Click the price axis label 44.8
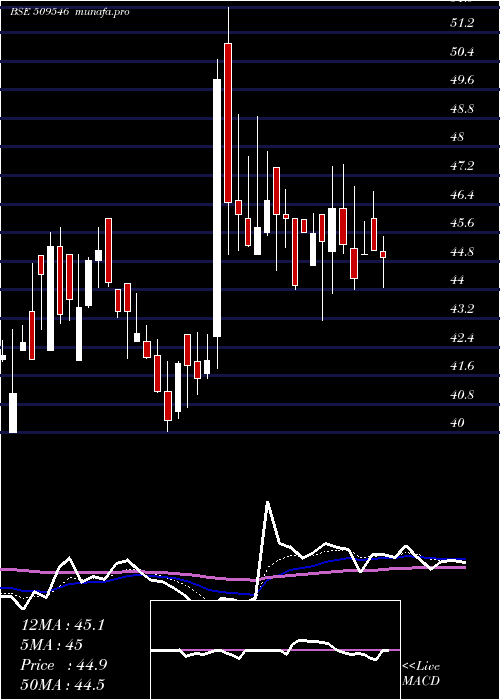The height and width of the screenshot is (700, 500). [x=462, y=252]
